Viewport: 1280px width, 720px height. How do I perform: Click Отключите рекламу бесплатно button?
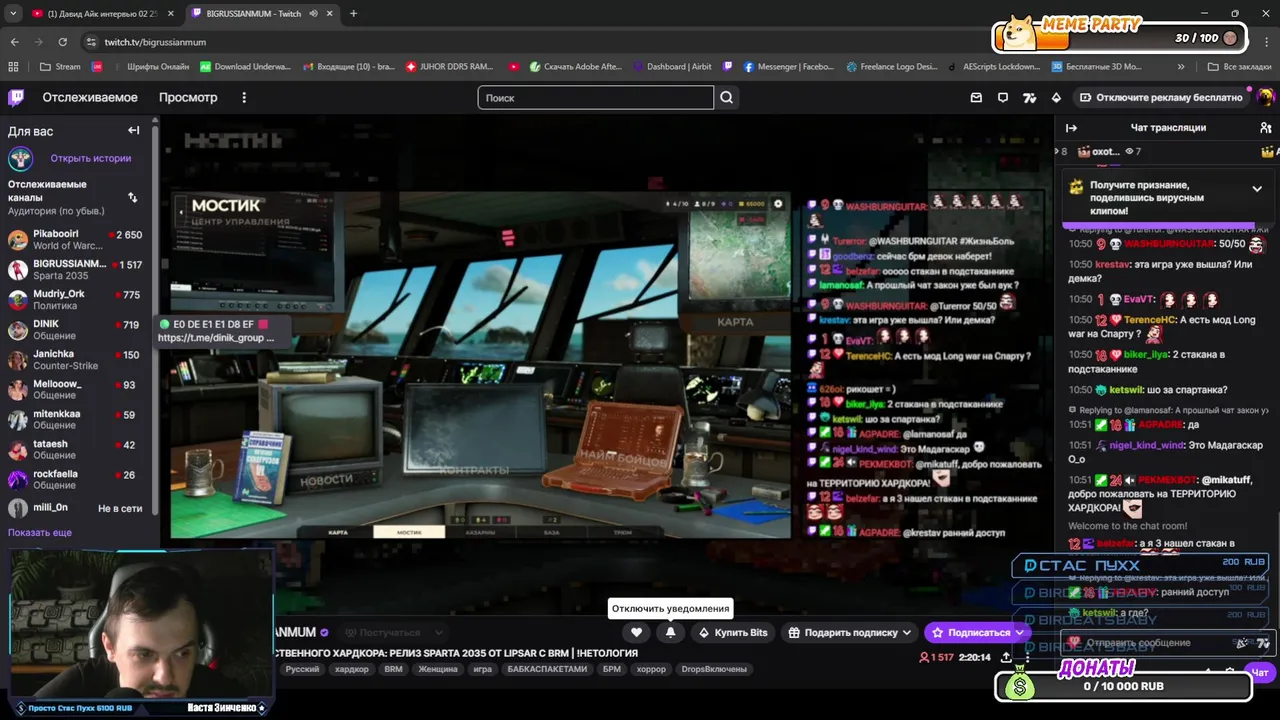(1160, 97)
